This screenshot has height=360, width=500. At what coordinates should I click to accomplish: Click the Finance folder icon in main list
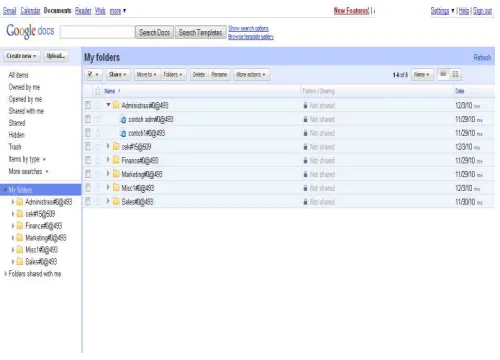116,160
